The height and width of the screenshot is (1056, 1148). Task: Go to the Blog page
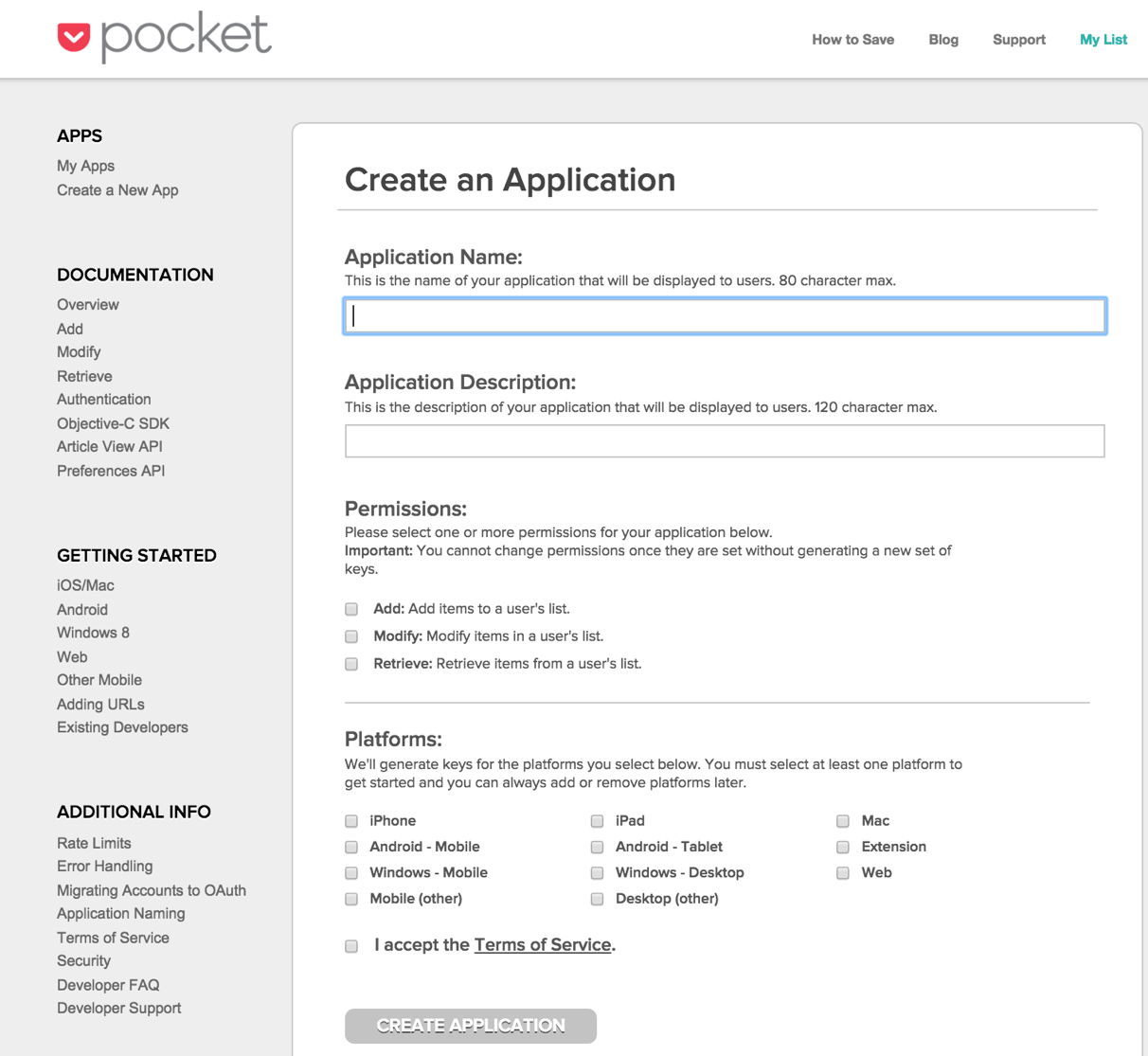tap(943, 40)
